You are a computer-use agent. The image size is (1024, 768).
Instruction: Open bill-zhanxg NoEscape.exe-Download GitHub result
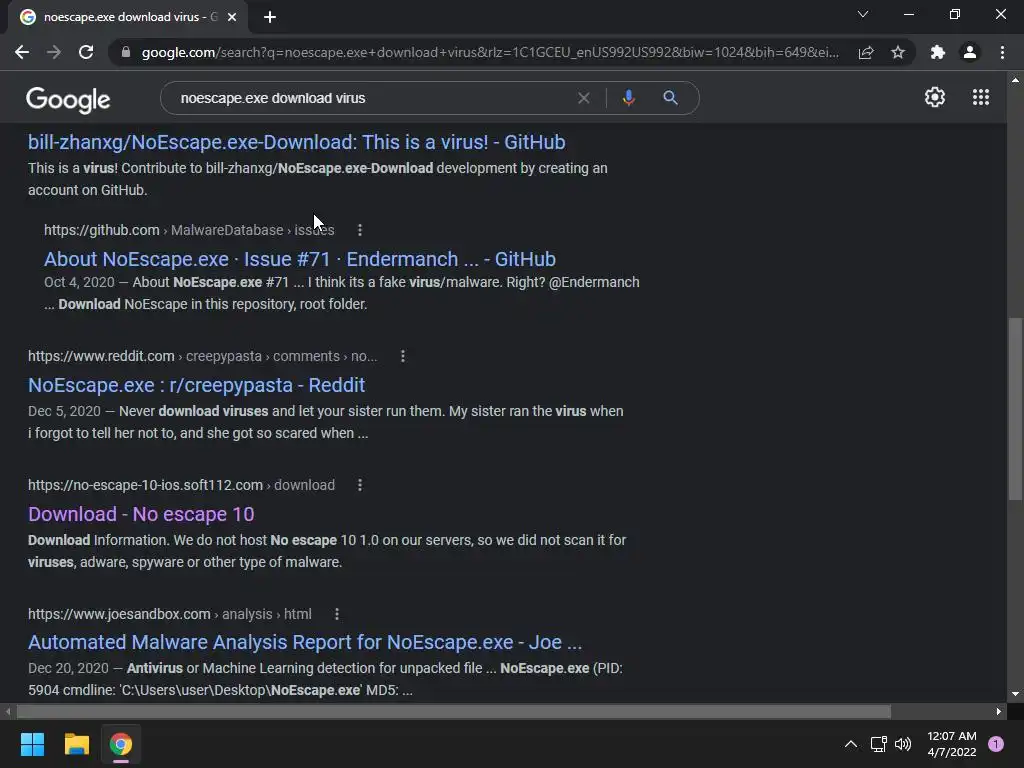click(x=296, y=142)
